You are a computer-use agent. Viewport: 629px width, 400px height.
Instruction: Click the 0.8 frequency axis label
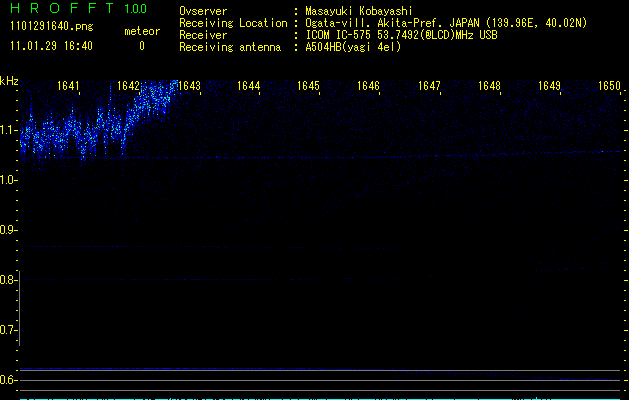(8, 280)
